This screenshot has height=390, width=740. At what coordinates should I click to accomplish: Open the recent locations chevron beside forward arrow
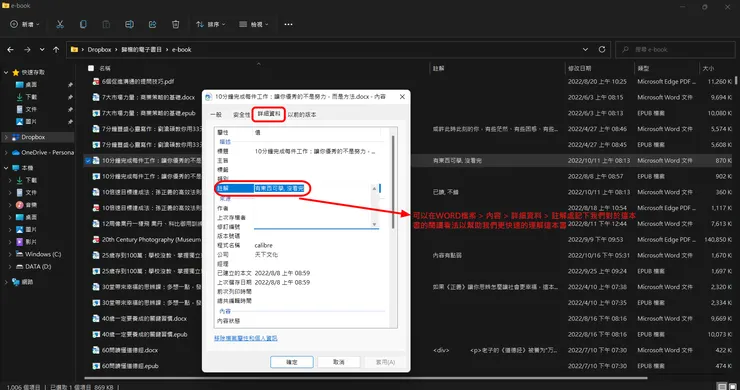click(42, 49)
